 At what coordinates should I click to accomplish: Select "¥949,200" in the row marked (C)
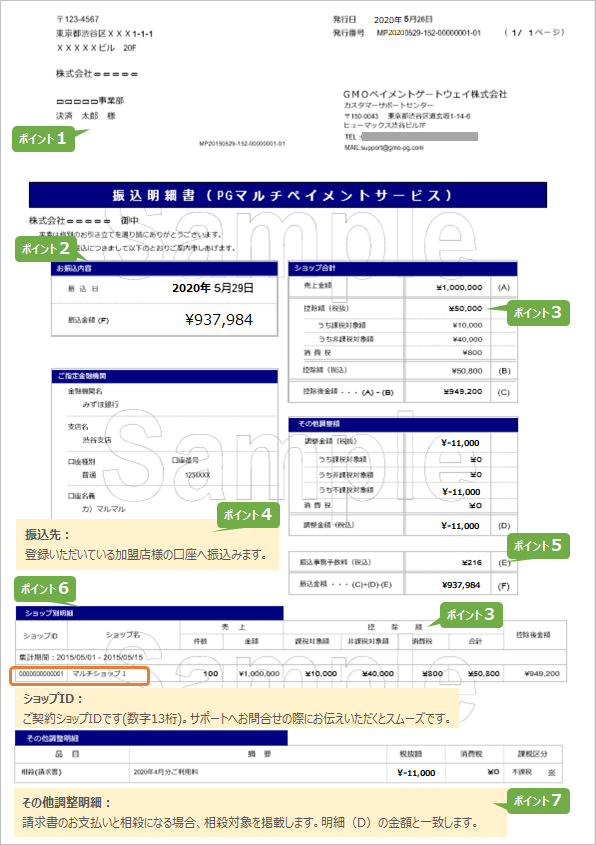463,391
